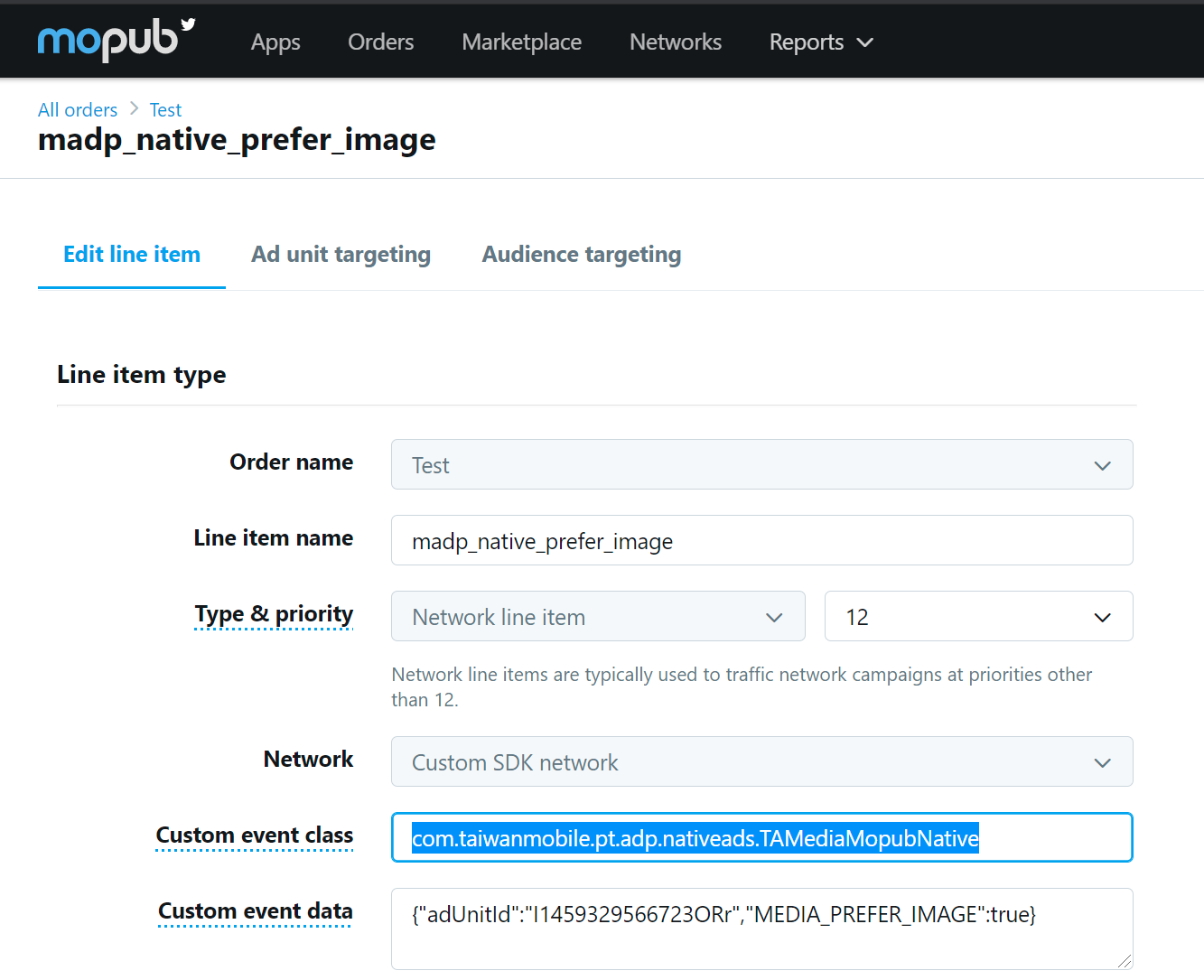
Task: Click the MoPub logo
Action: [x=117, y=40]
